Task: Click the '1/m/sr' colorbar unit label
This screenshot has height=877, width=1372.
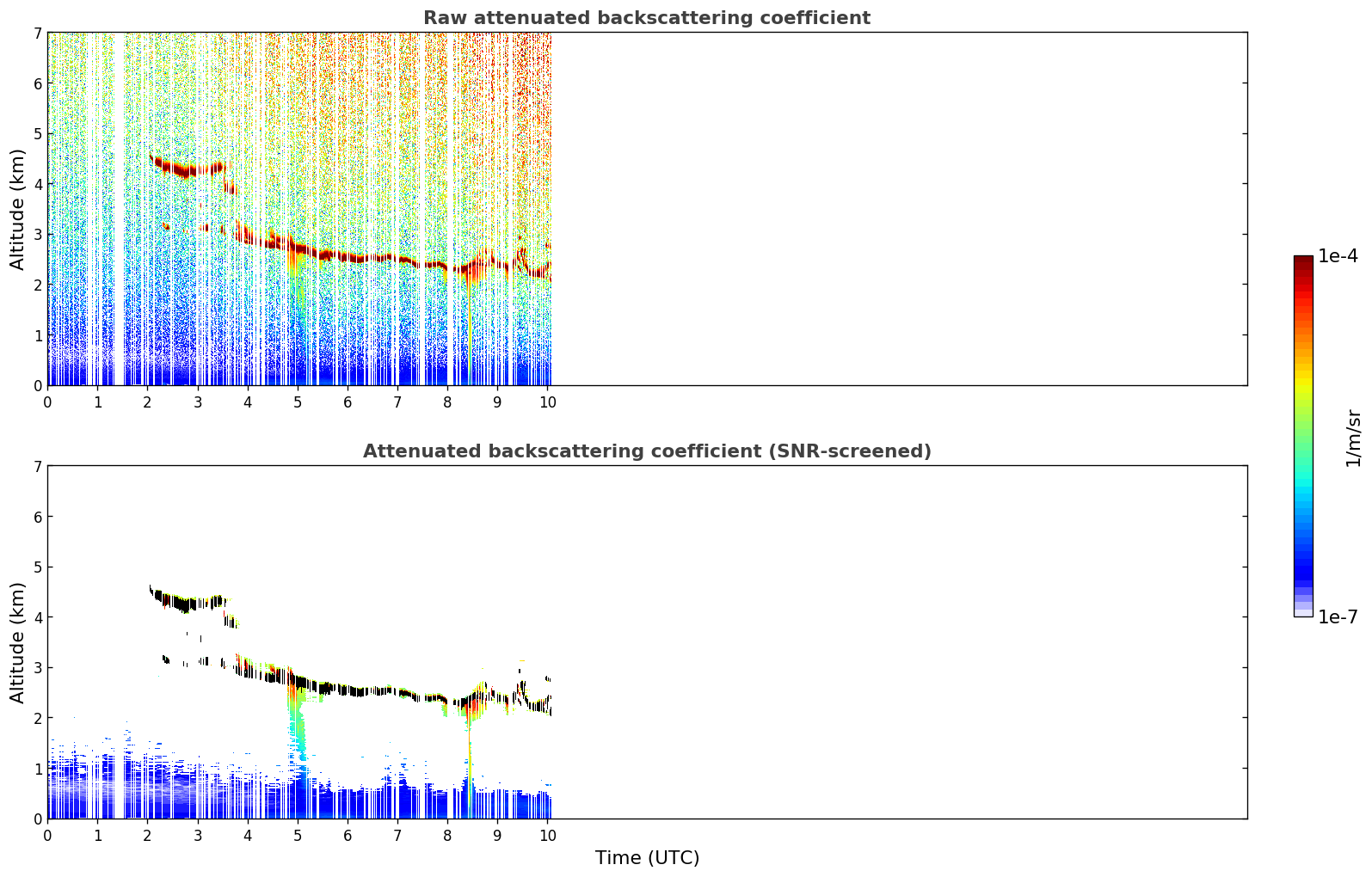Action: coord(1353,438)
